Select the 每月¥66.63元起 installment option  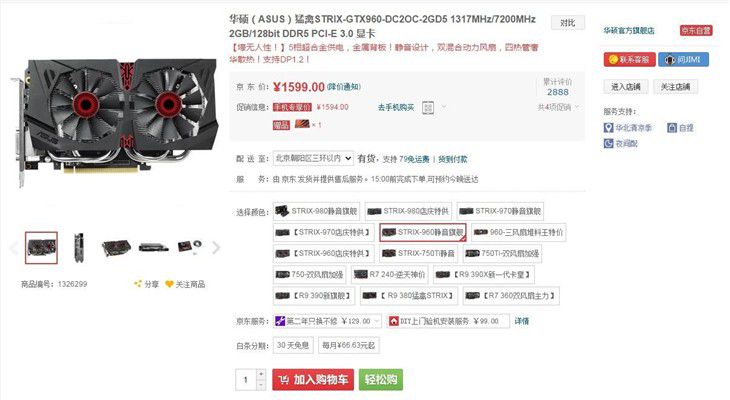349,346
